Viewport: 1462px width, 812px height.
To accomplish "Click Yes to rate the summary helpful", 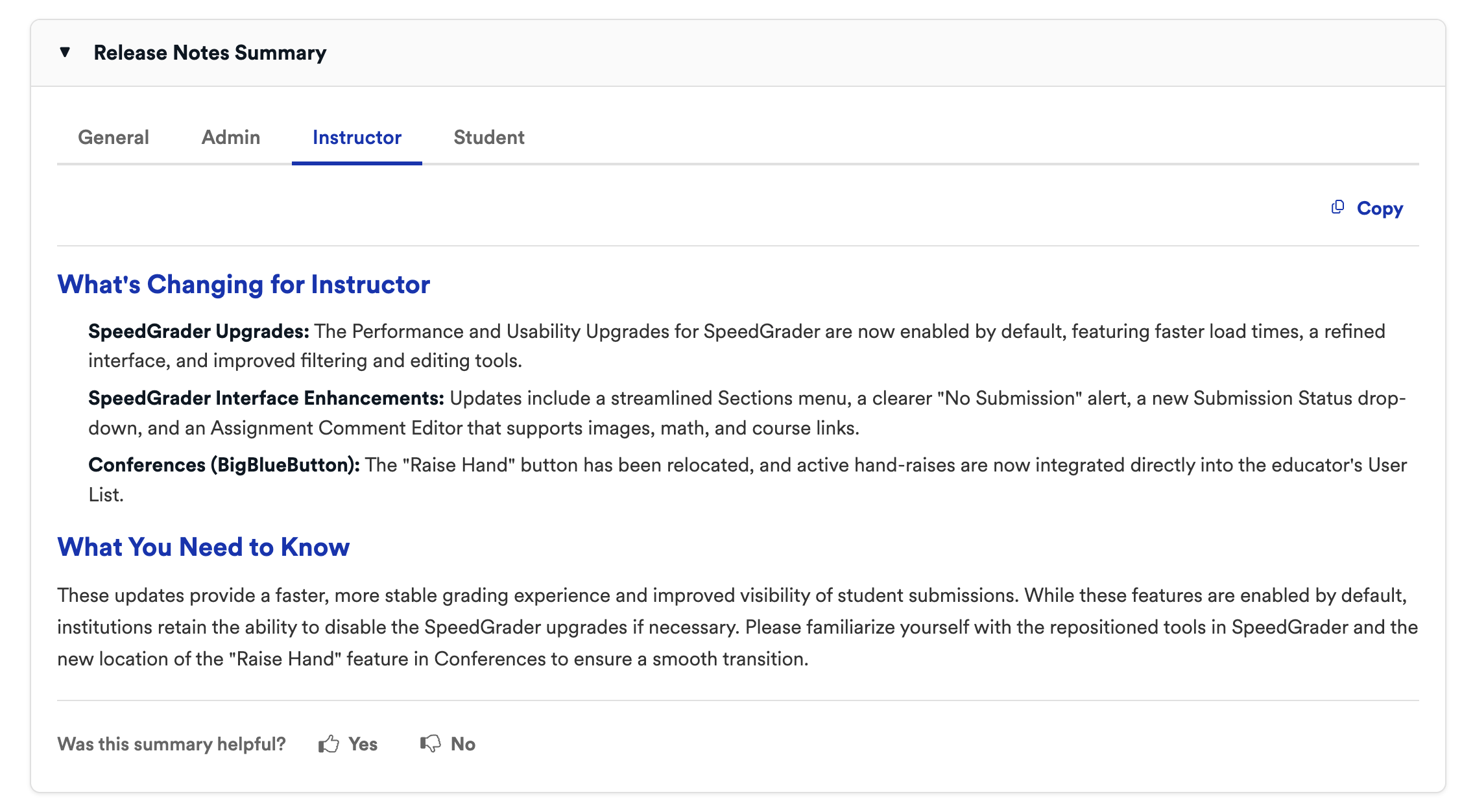I will coord(363,744).
